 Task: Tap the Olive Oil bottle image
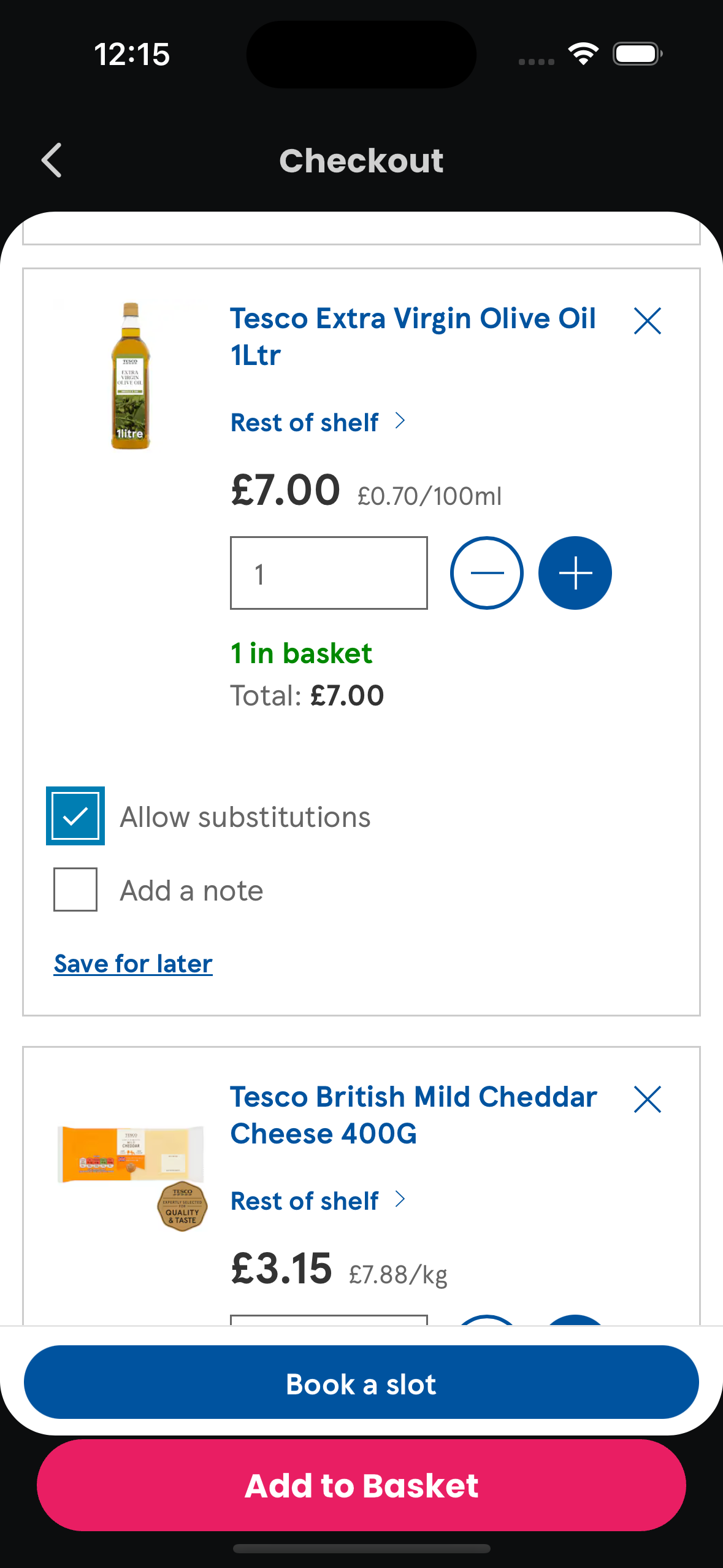pos(131,375)
